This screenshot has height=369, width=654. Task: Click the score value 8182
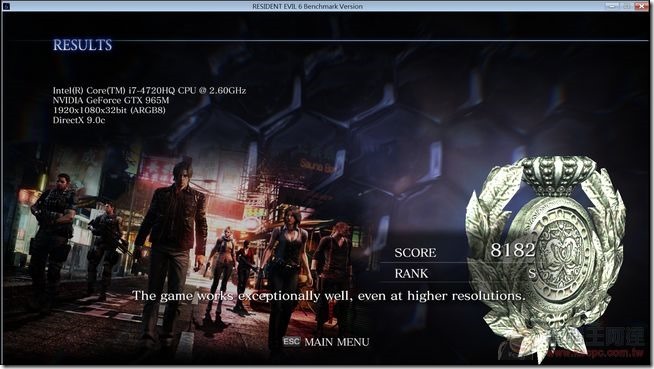tap(513, 250)
